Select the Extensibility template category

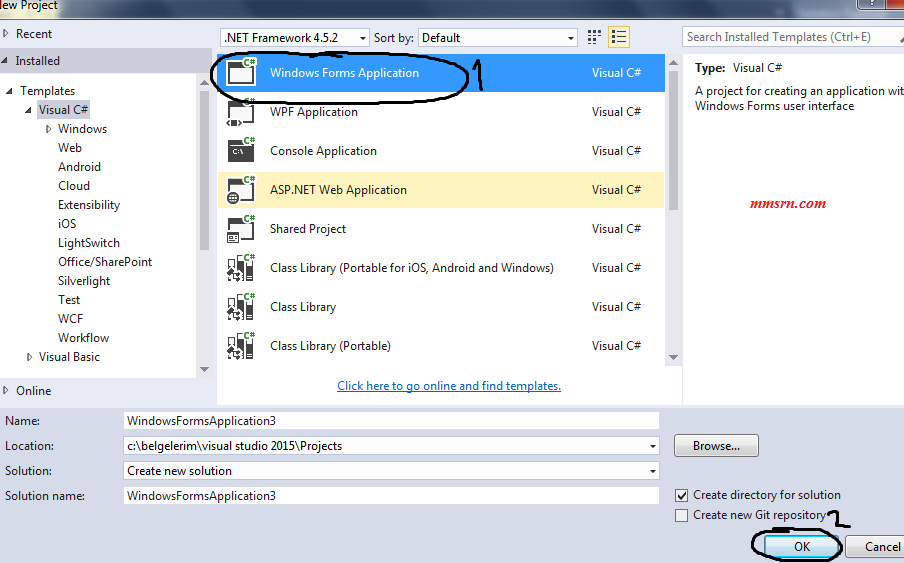click(x=89, y=205)
